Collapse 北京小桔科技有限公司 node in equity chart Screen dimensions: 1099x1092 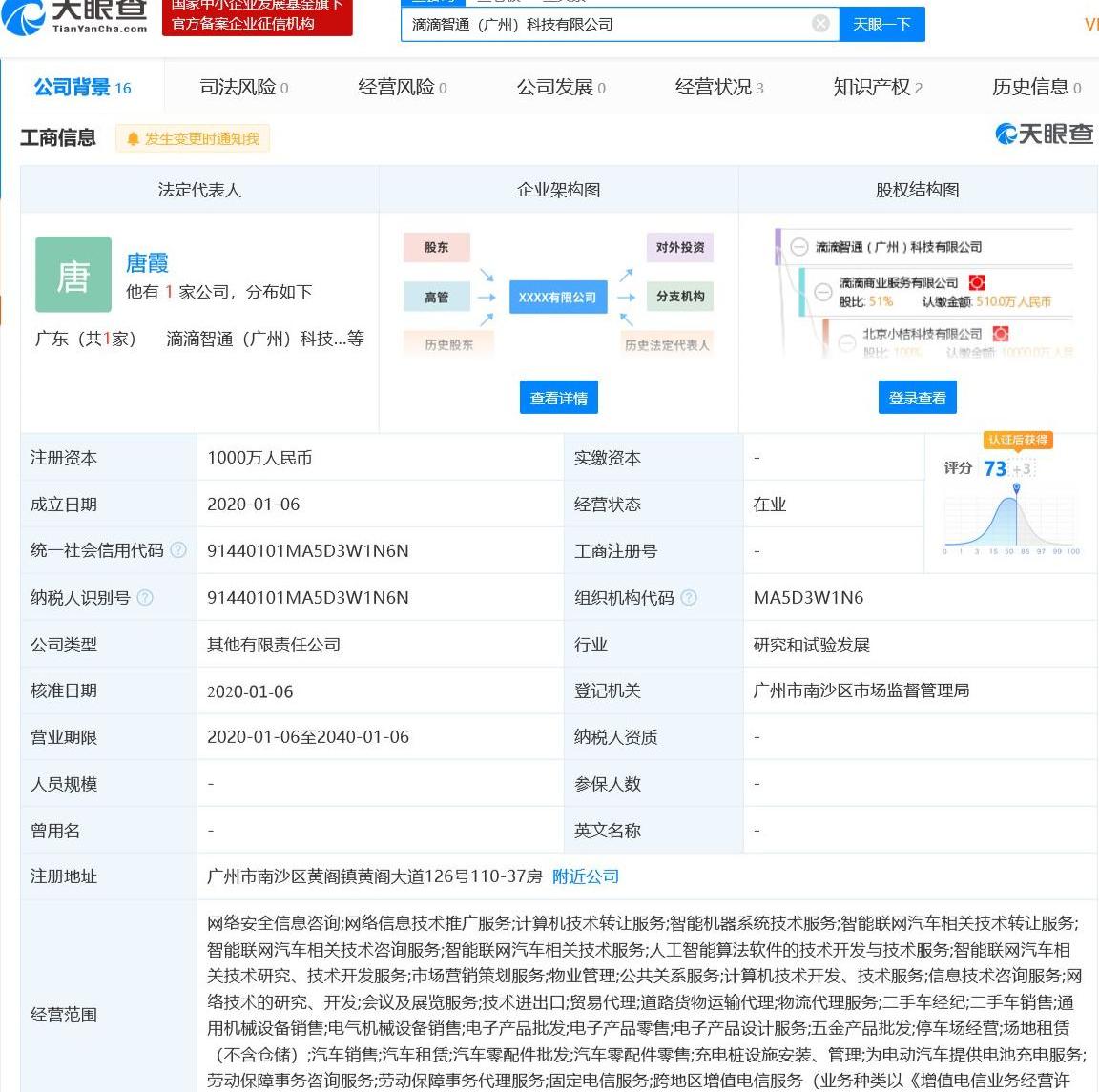click(847, 342)
